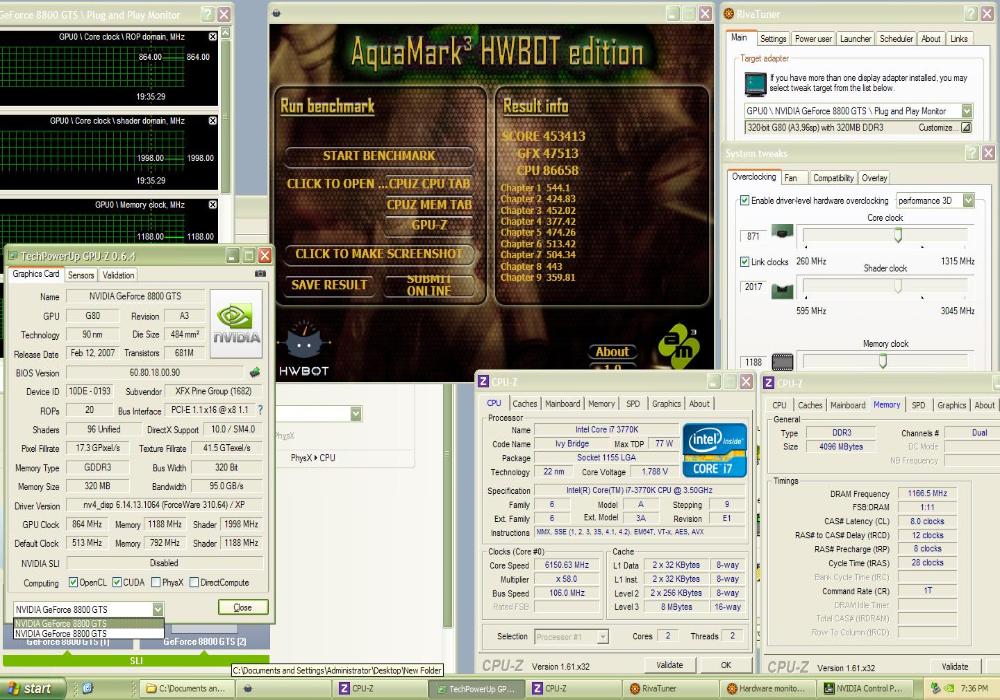This screenshot has height=700, width=1000.
Task: Click the Bus Interface question mark icon
Action: 260,410
